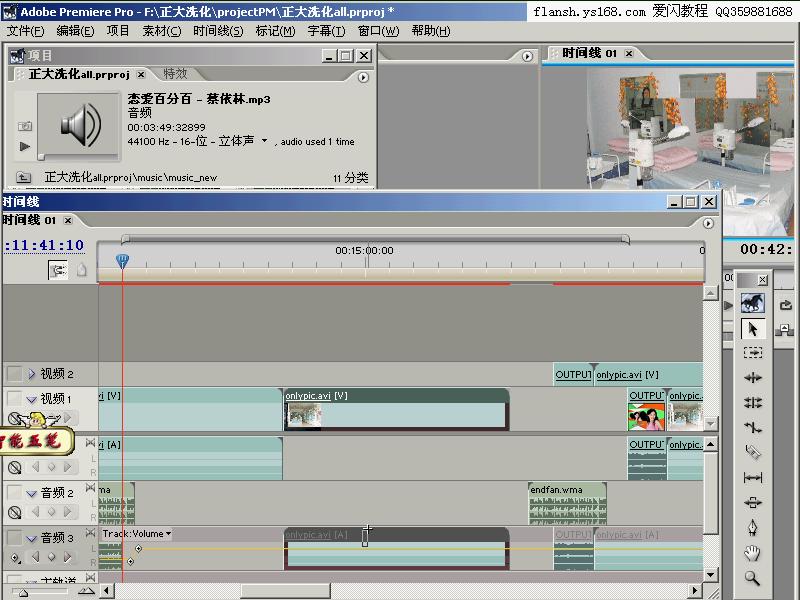
Task: Select the Rate Stretch tool
Action: coord(753,428)
